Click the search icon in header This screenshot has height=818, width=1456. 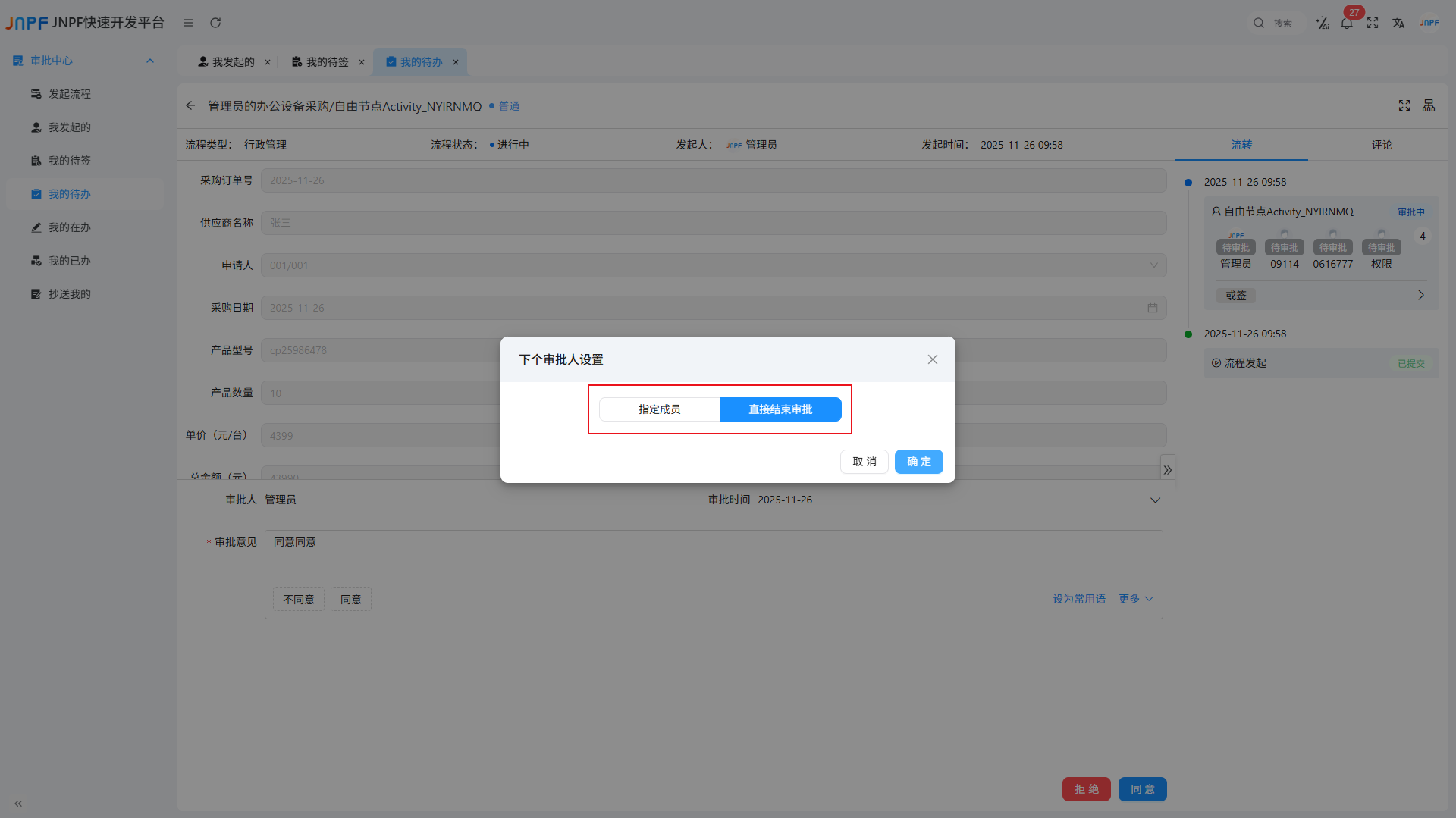click(x=1259, y=24)
